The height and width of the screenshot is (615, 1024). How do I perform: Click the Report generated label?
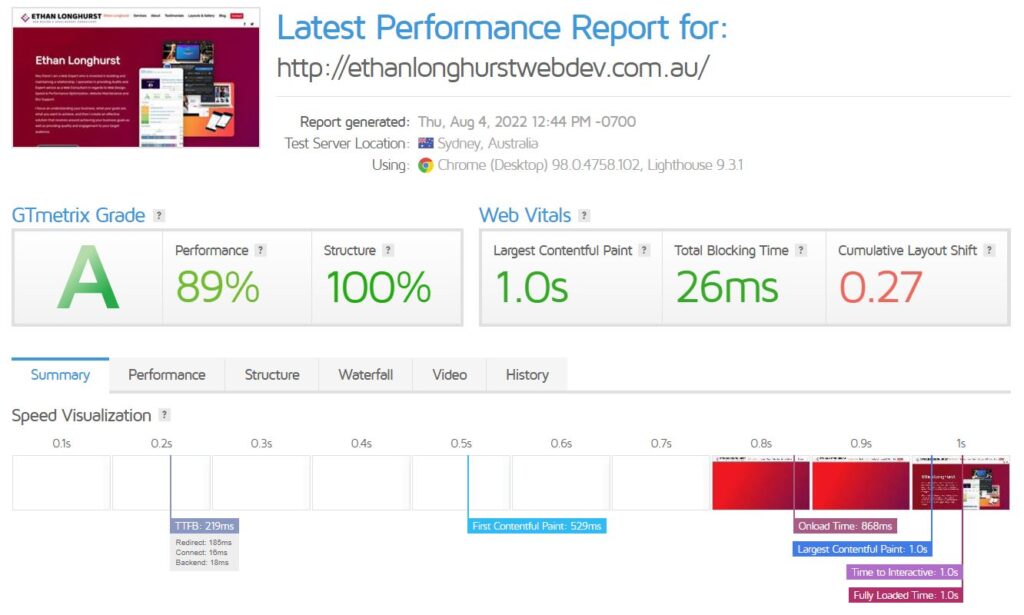355,122
